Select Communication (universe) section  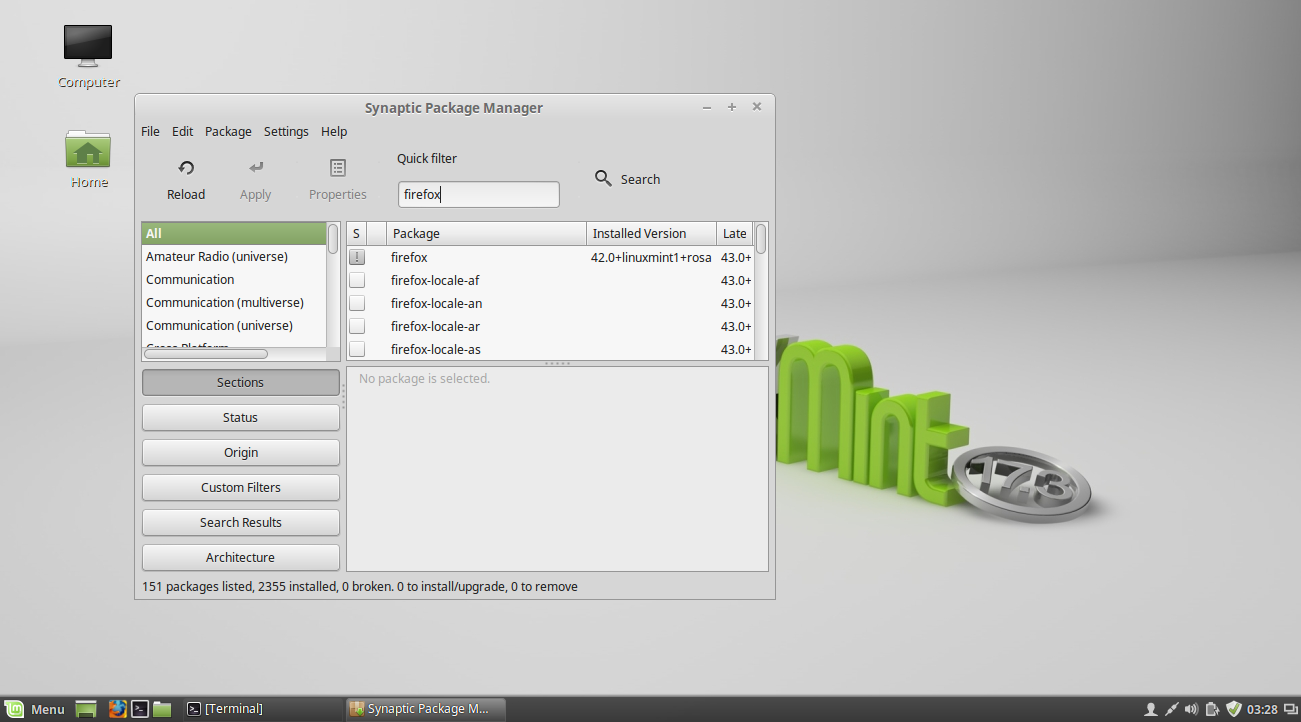219,325
